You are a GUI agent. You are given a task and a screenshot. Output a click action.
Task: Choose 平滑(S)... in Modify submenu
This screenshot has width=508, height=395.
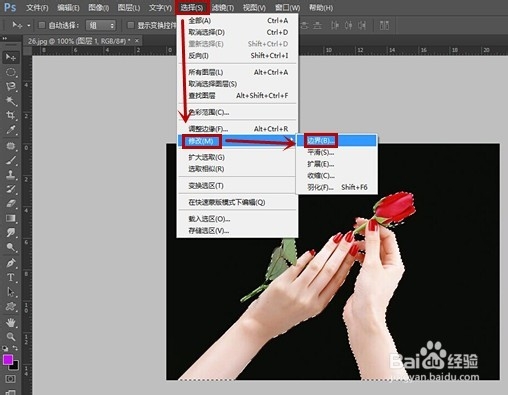337,152
